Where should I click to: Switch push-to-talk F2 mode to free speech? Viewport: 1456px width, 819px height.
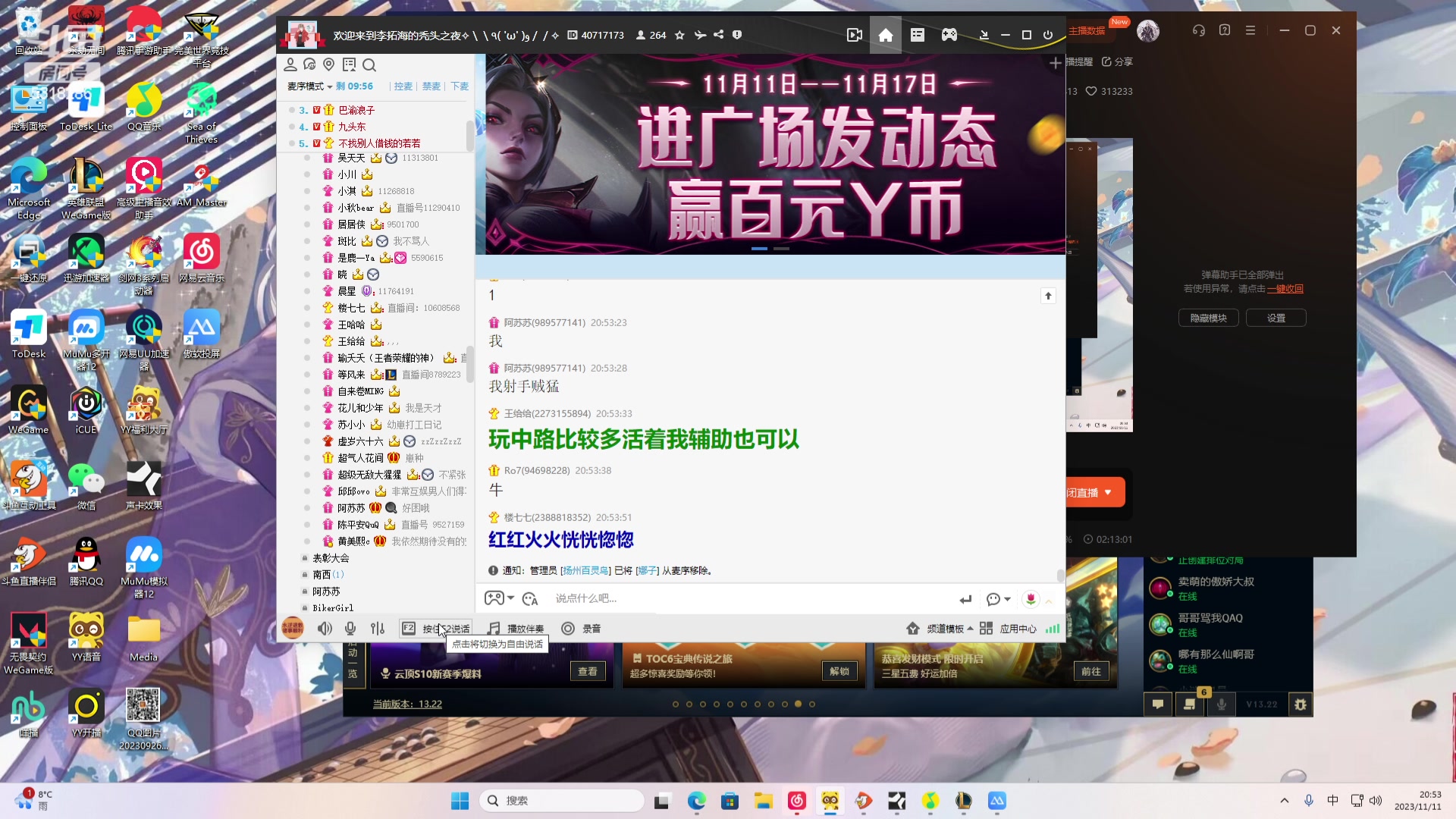coord(436,629)
